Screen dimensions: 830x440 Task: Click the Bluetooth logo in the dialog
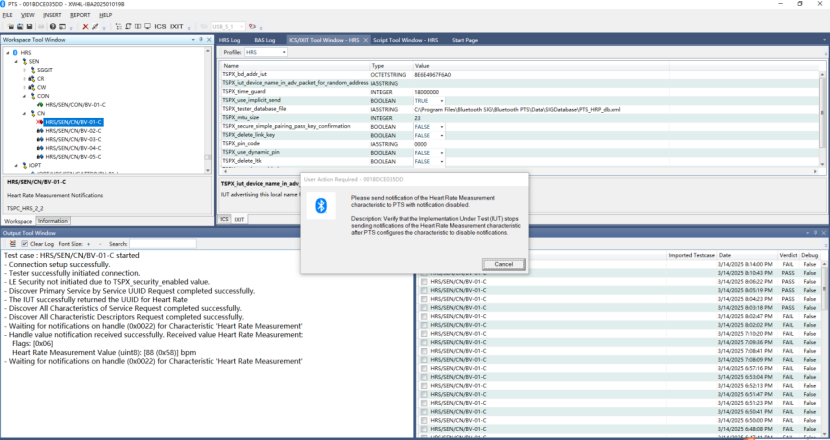[321, 205]
